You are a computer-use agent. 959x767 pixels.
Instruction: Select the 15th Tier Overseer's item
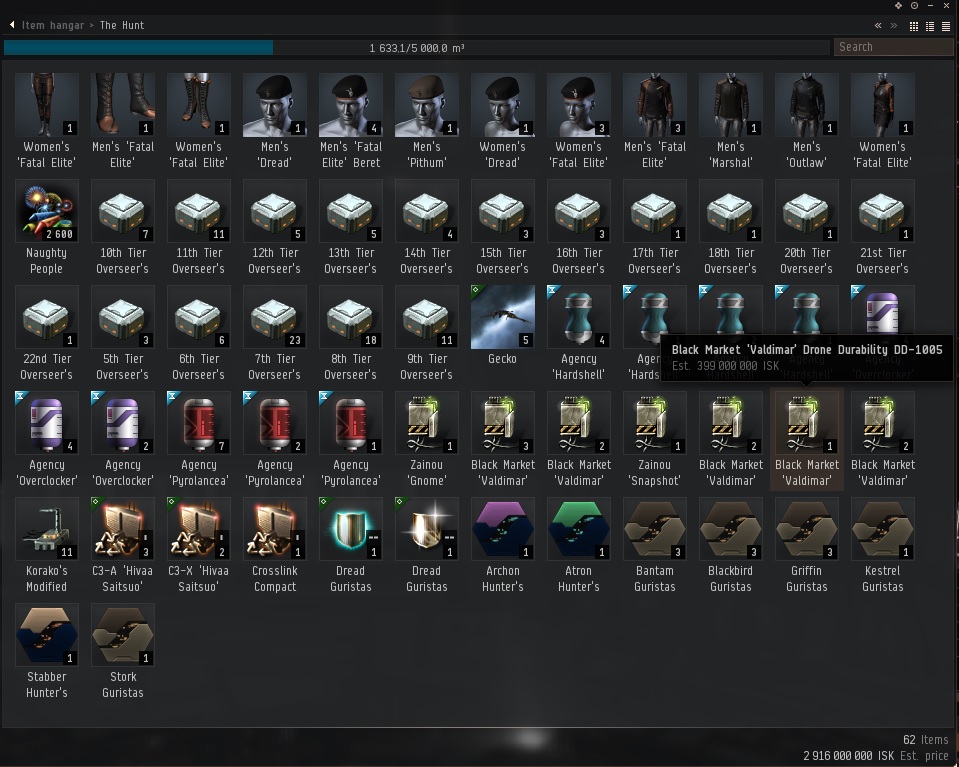pos(502,228)
